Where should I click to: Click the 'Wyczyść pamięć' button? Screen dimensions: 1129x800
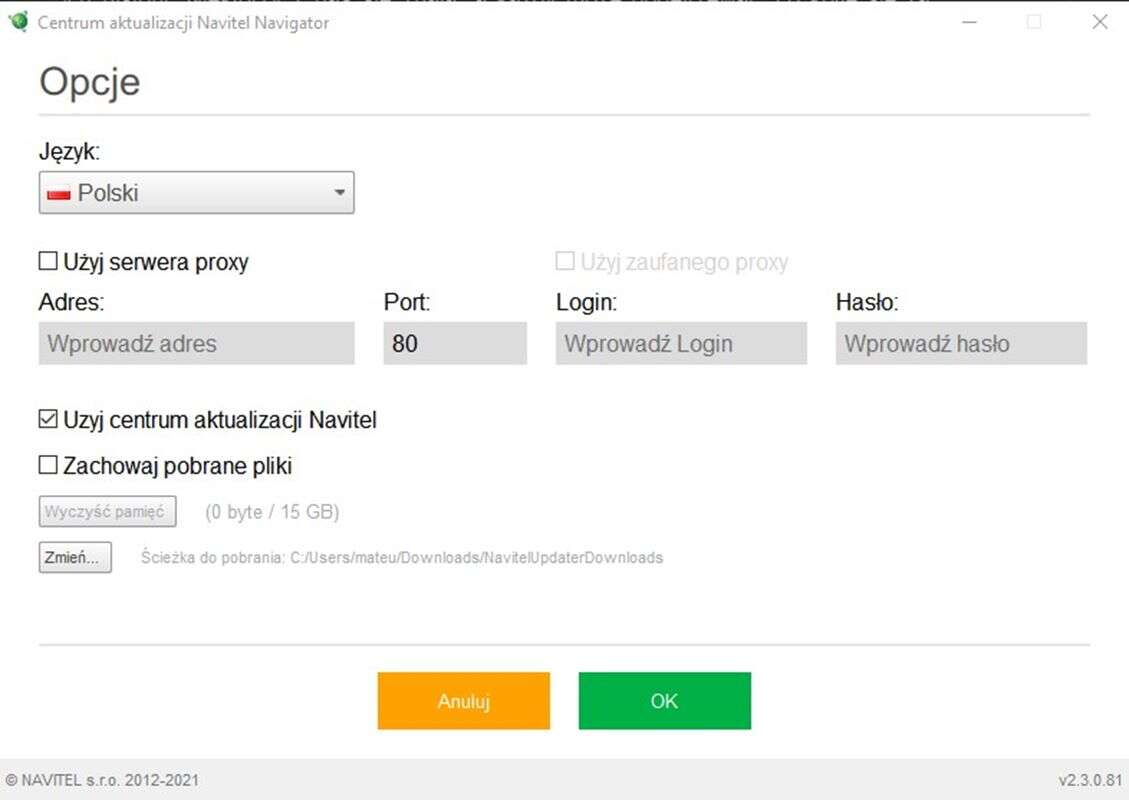click(x=108, y=512)
